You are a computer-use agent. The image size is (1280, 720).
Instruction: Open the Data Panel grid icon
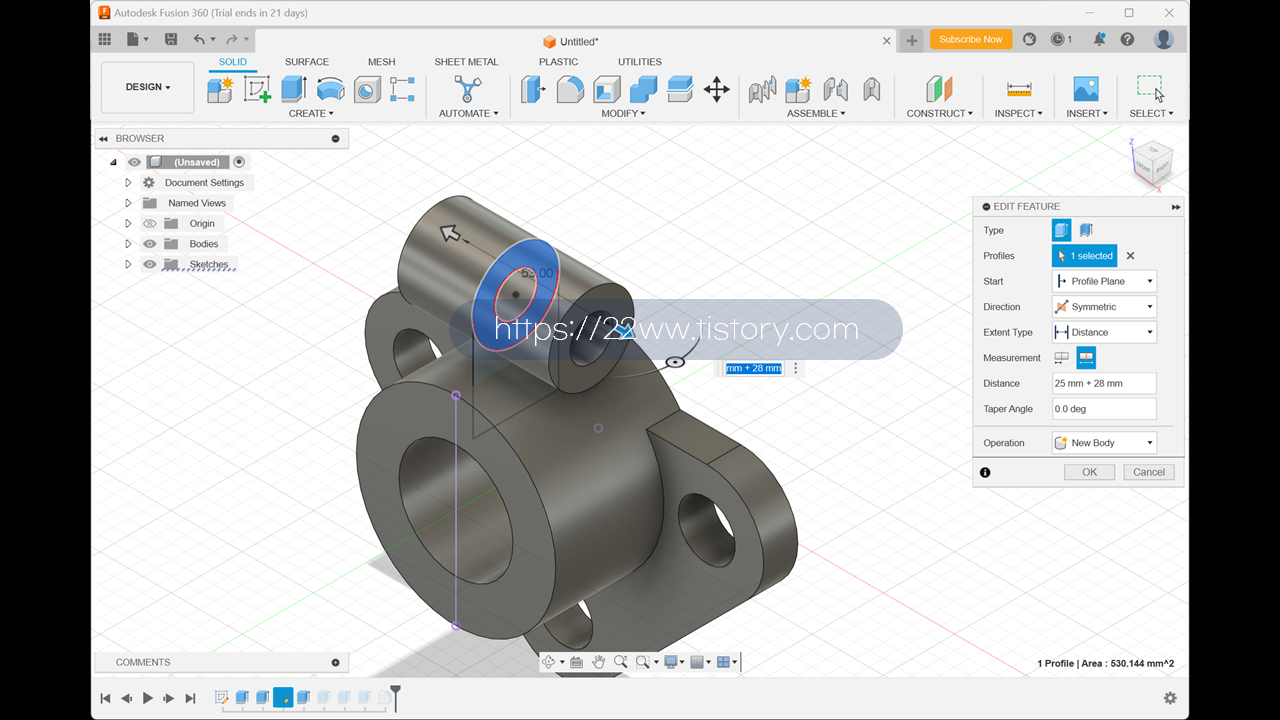[105, 39]
